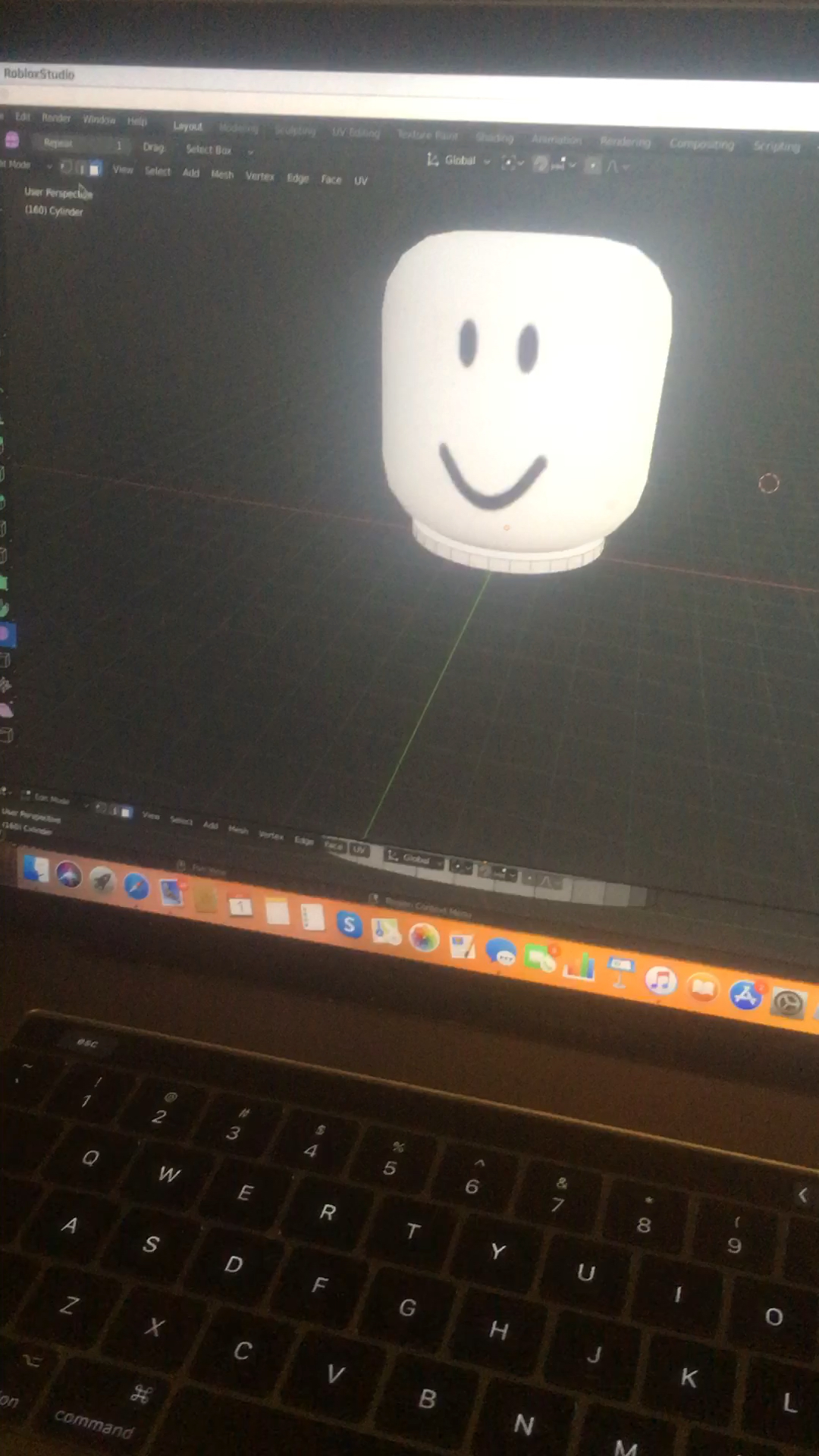Open Add menu in top viewport header
Viewport: 819px width, 1456px height.
(x=191, y=173)
